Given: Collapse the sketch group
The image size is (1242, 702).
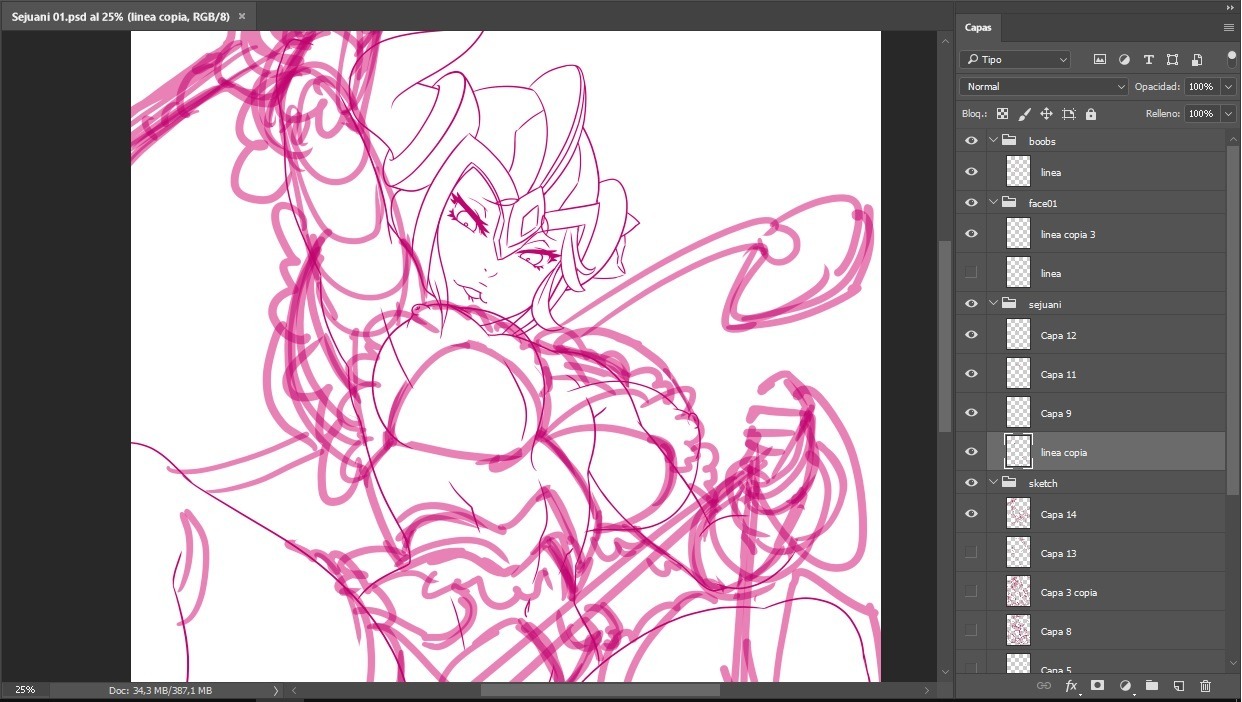Looking at the screenshot, I should coord(993,483).
